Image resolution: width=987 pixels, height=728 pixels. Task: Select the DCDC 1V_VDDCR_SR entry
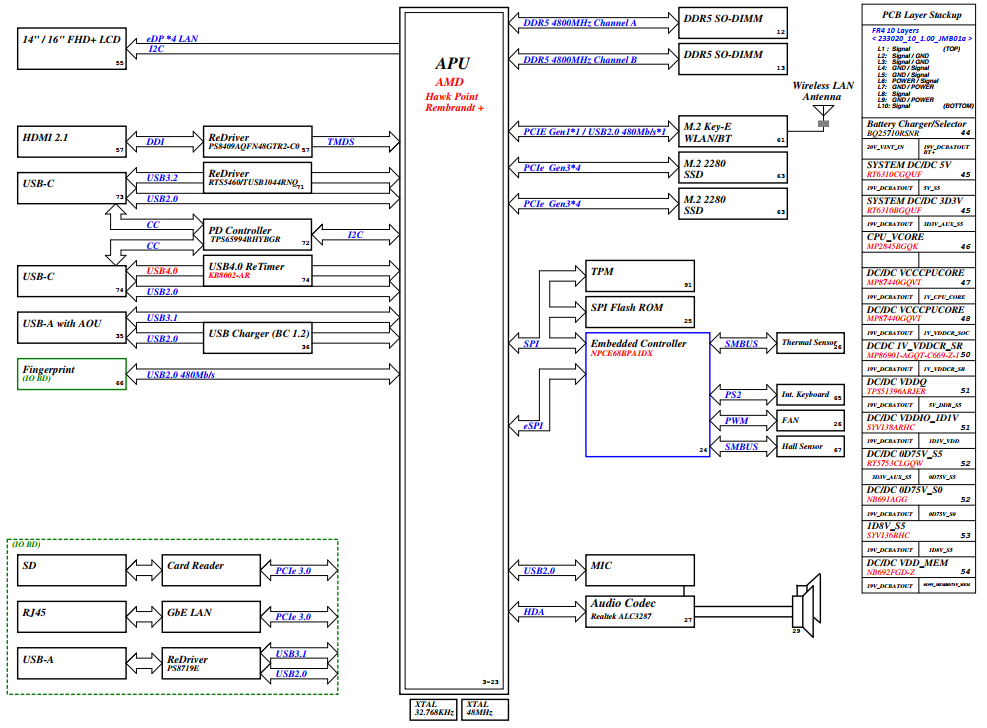pos(918,350)
